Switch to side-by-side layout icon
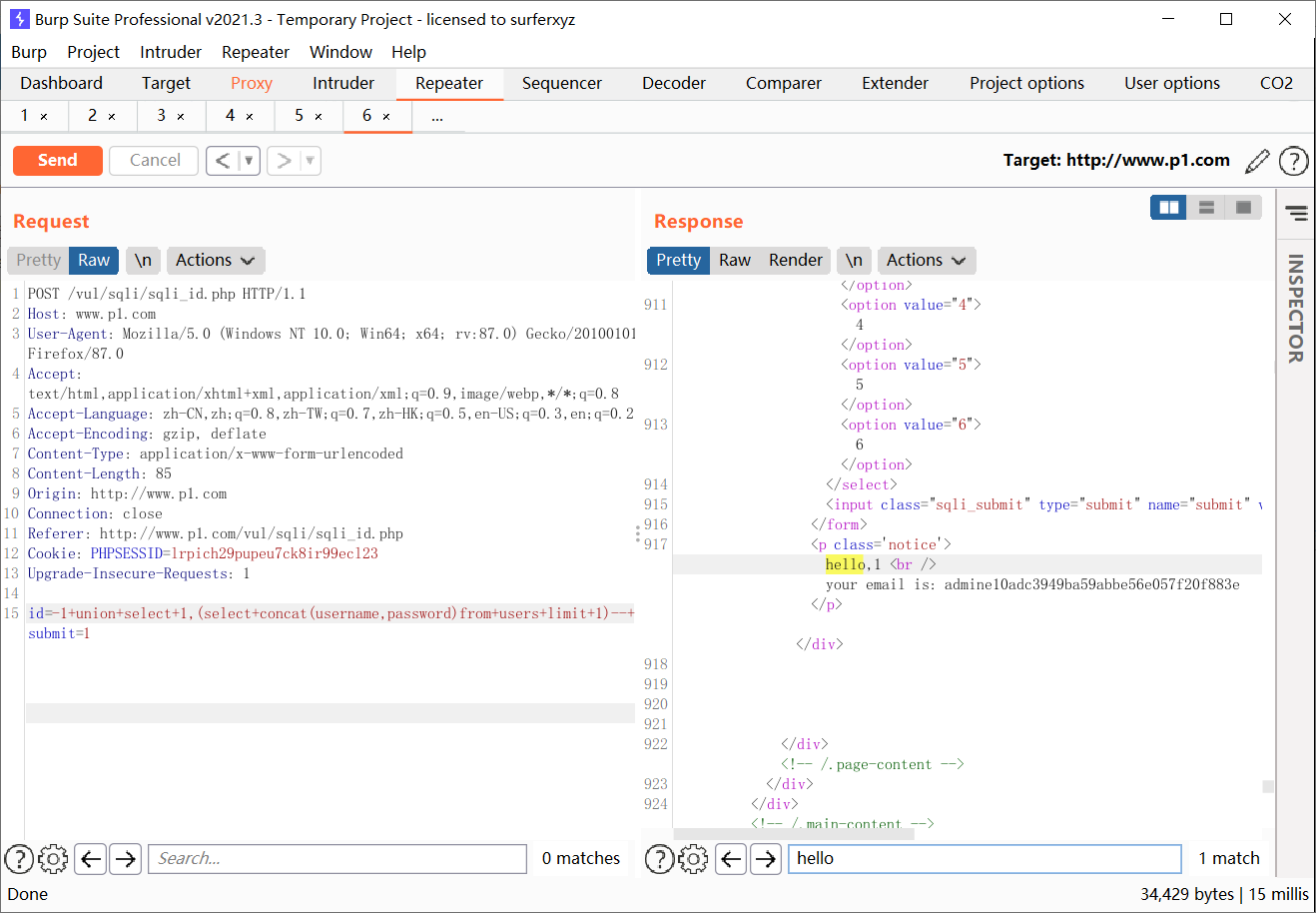This screenshot has width=1316, height=913. click(1168, 208)
